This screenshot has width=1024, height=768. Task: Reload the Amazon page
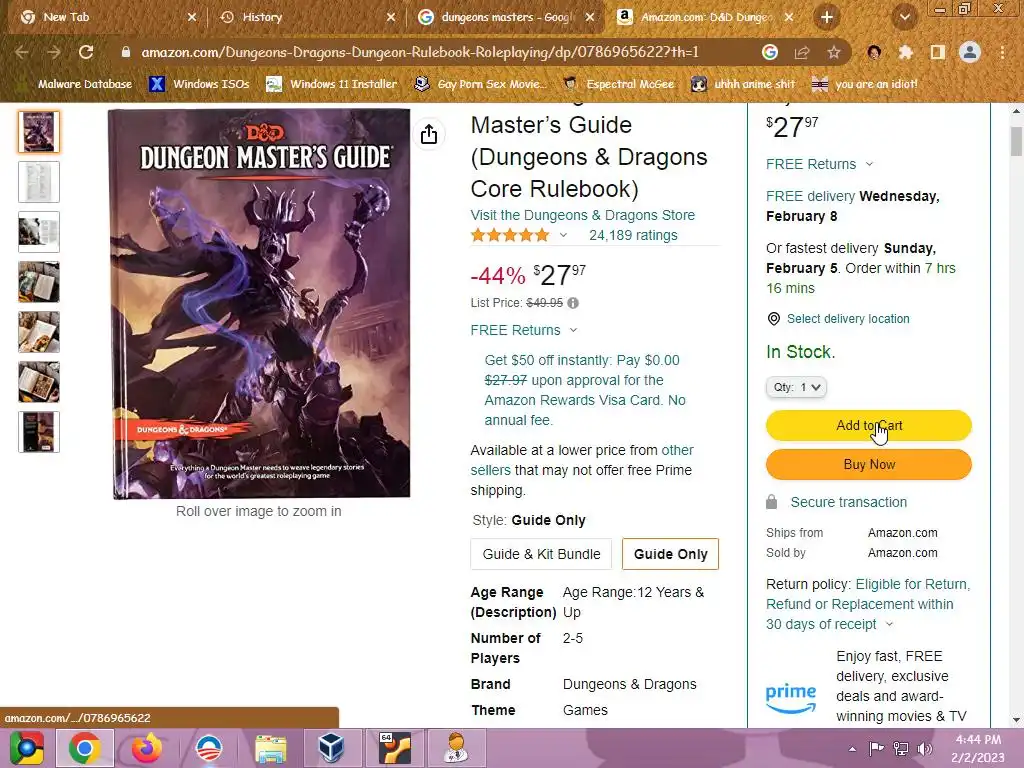pyautogui.click(x=86, y=52)
